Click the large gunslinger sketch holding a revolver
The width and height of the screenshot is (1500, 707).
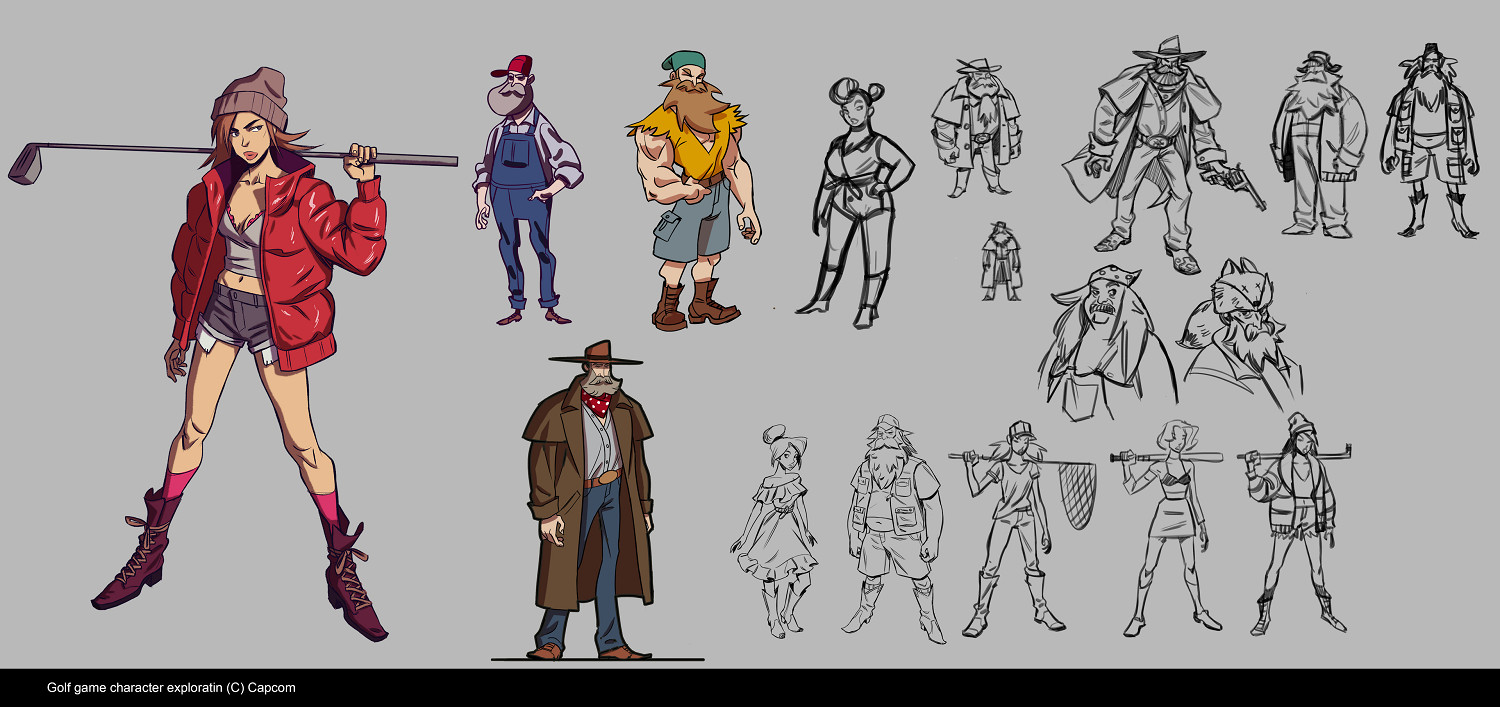tap(1150, 150)
